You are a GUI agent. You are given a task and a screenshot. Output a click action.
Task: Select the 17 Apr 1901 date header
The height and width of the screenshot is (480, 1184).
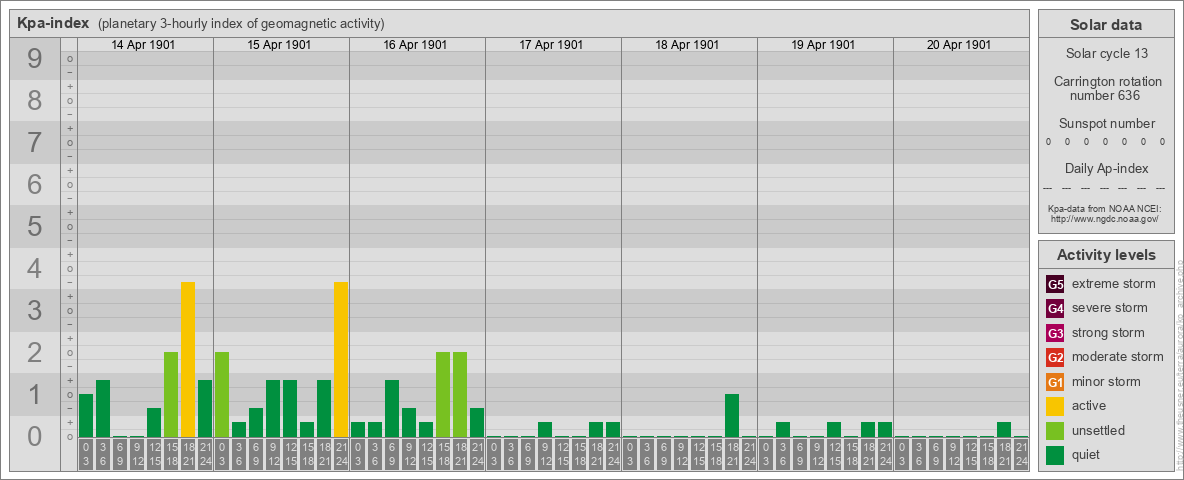(x=551, y=45)
